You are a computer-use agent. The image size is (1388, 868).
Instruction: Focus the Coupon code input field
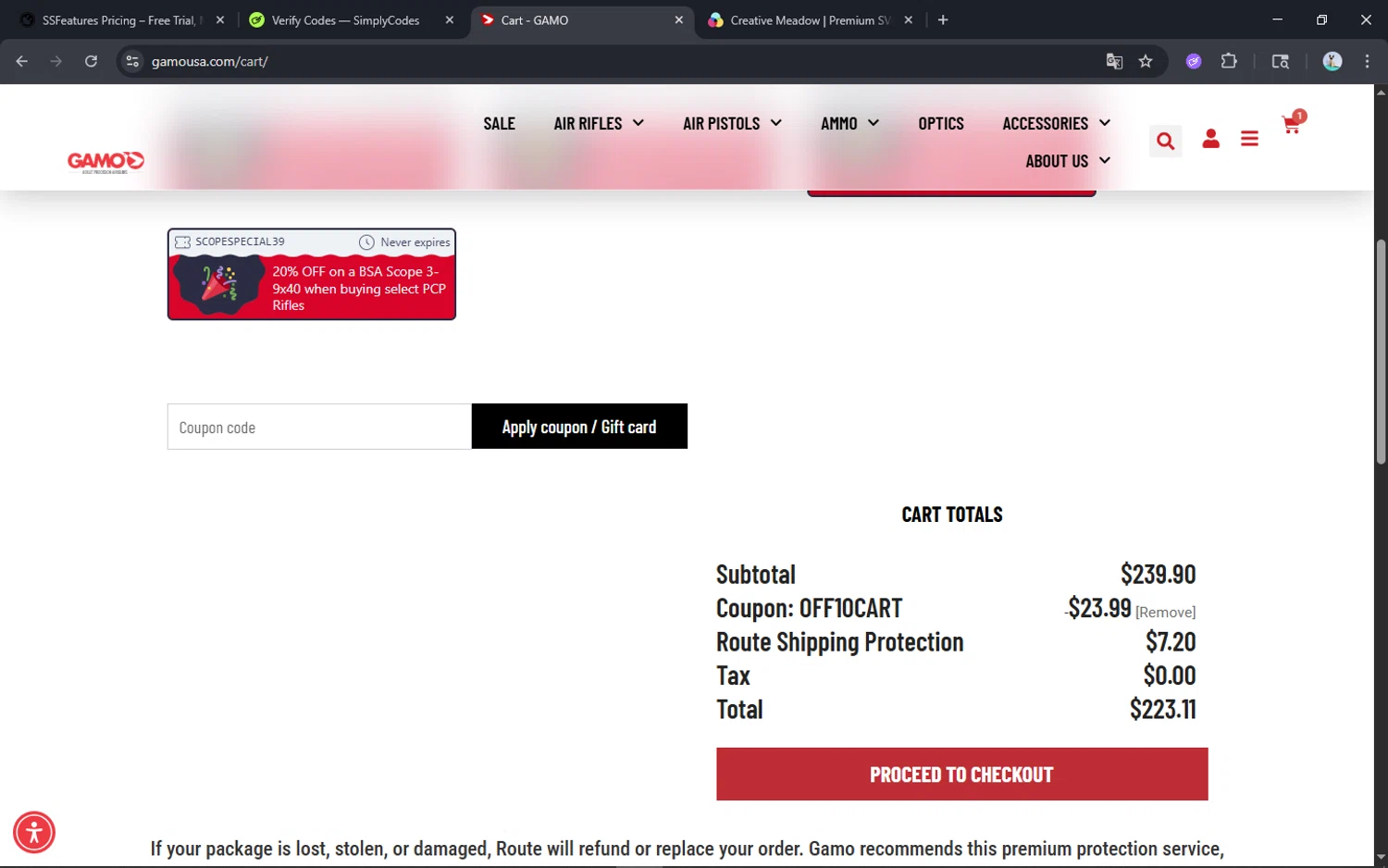point(319,427)
